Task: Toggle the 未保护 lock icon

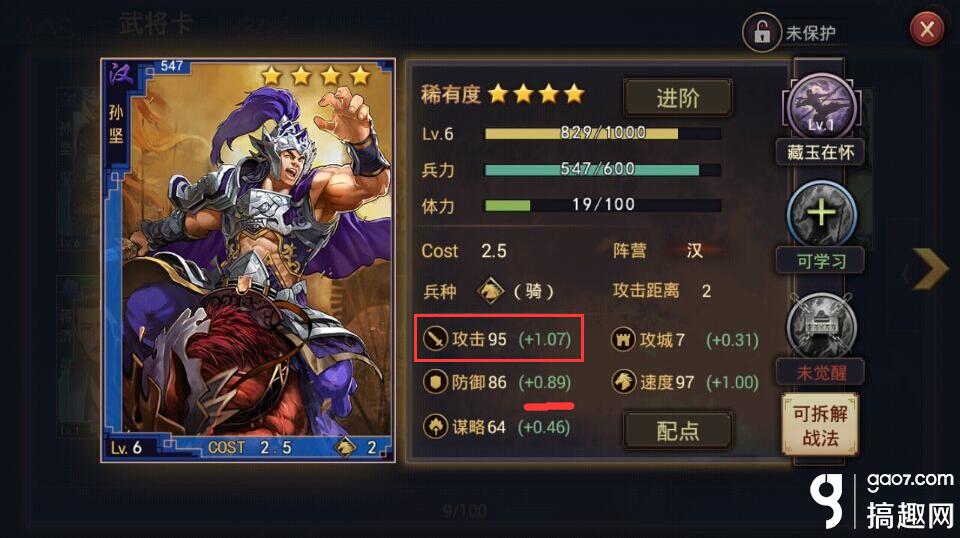Action: click(762, 32)
